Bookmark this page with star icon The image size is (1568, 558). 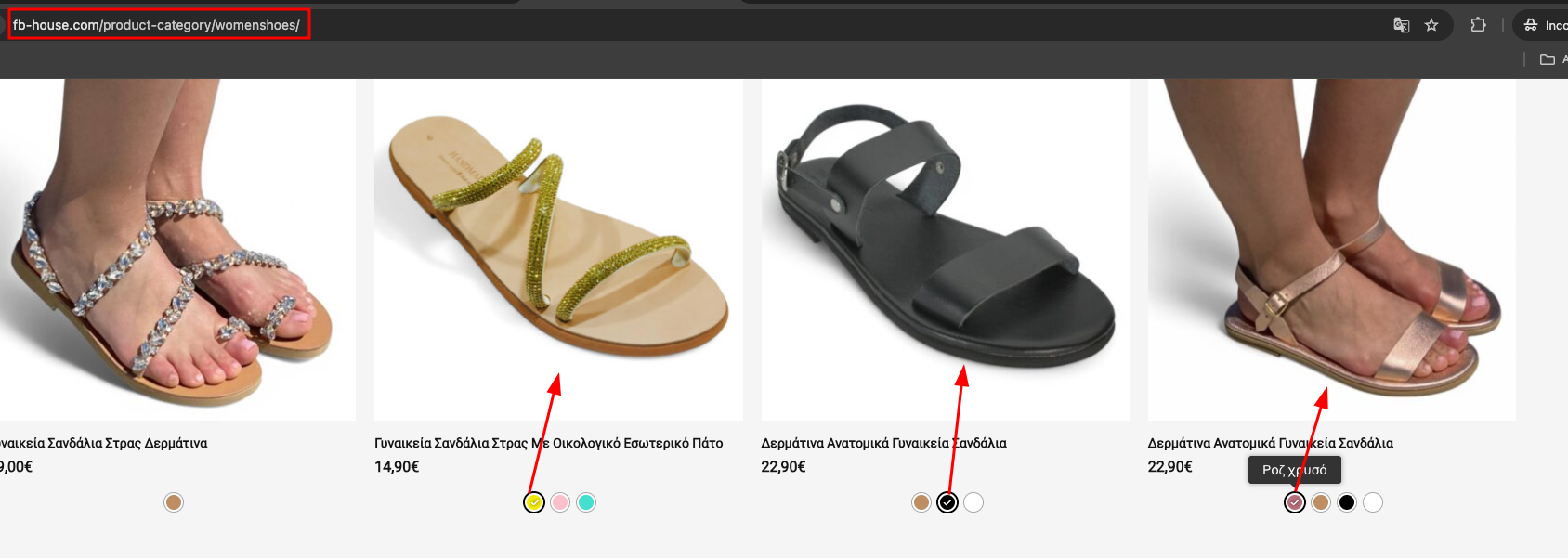[1431, 25]
